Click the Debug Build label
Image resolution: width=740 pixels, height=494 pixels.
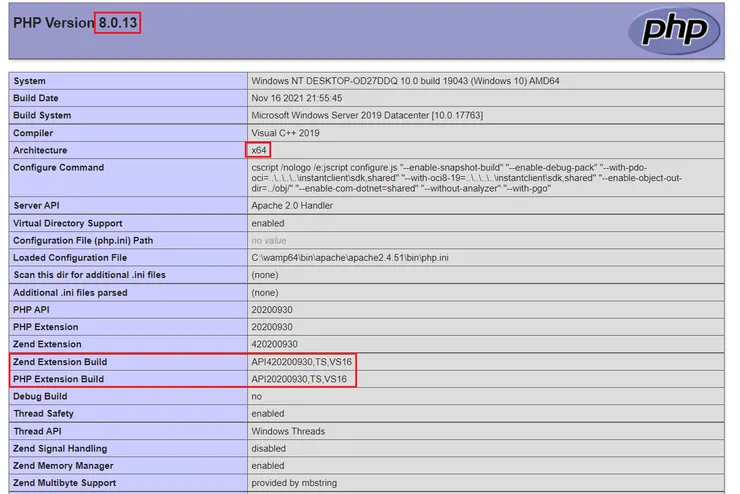[40, 396]
